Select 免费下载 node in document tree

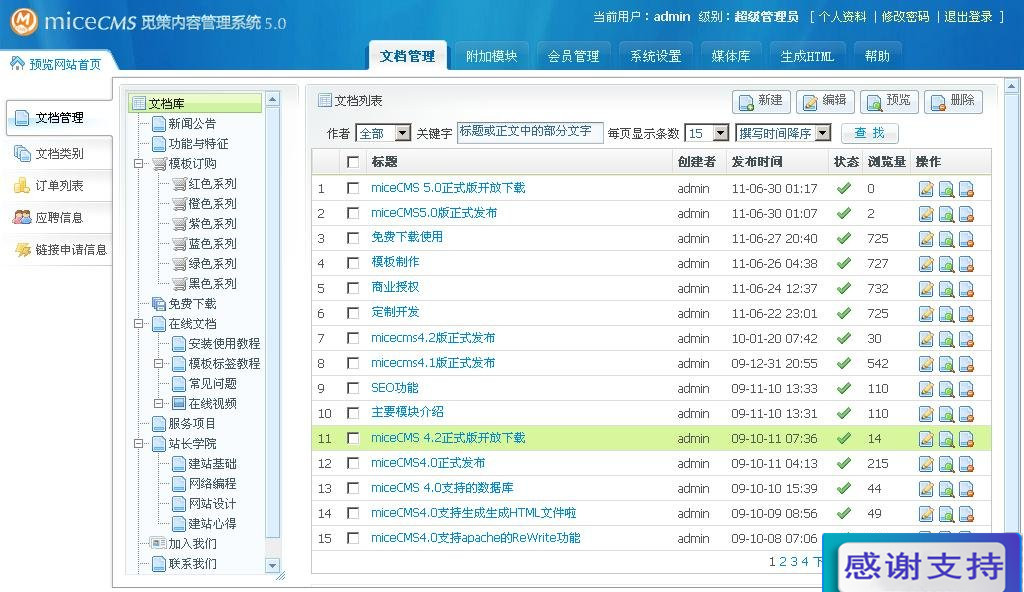pyautogui.click(x=184, y=304)
